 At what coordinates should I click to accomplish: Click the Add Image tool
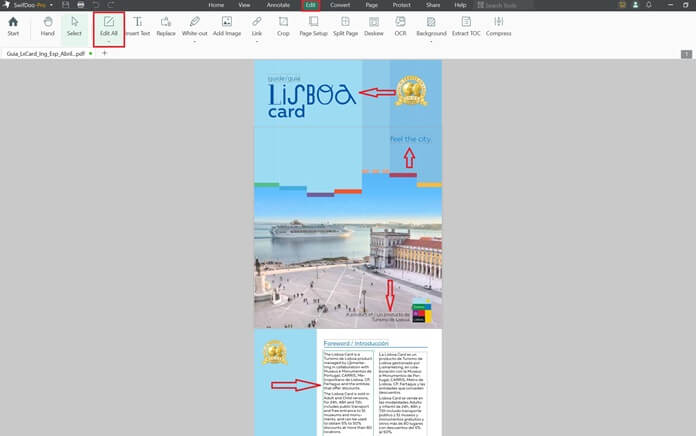point(227,26)
